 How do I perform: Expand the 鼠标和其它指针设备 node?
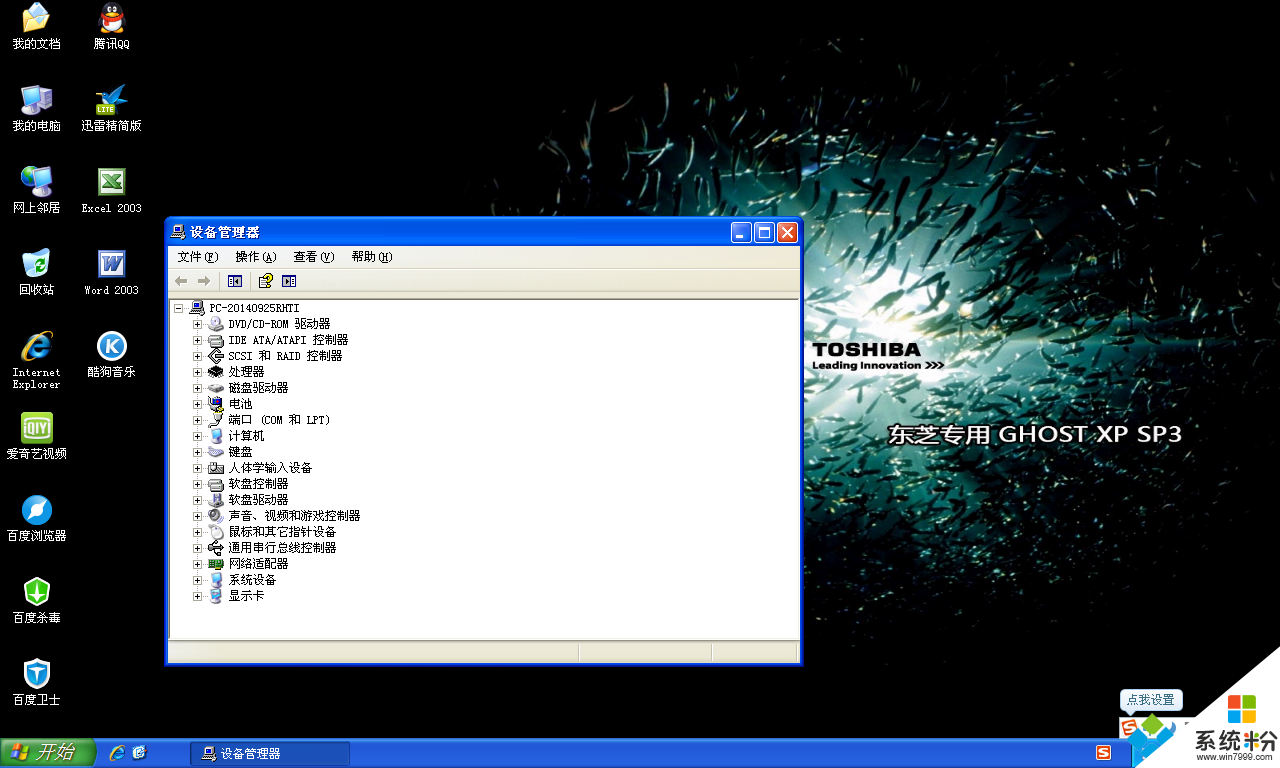tap(198, 532)
